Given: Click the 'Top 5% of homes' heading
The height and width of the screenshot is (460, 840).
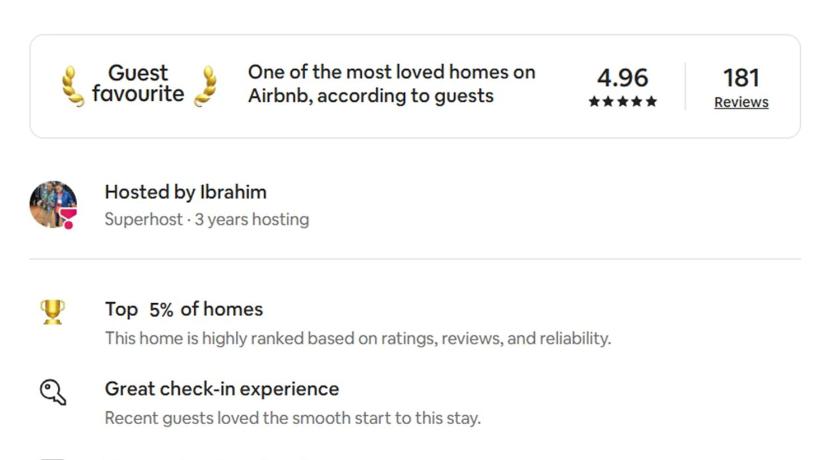Looking at the screenshot, I should pyautogui.click(x=184, y=309).
